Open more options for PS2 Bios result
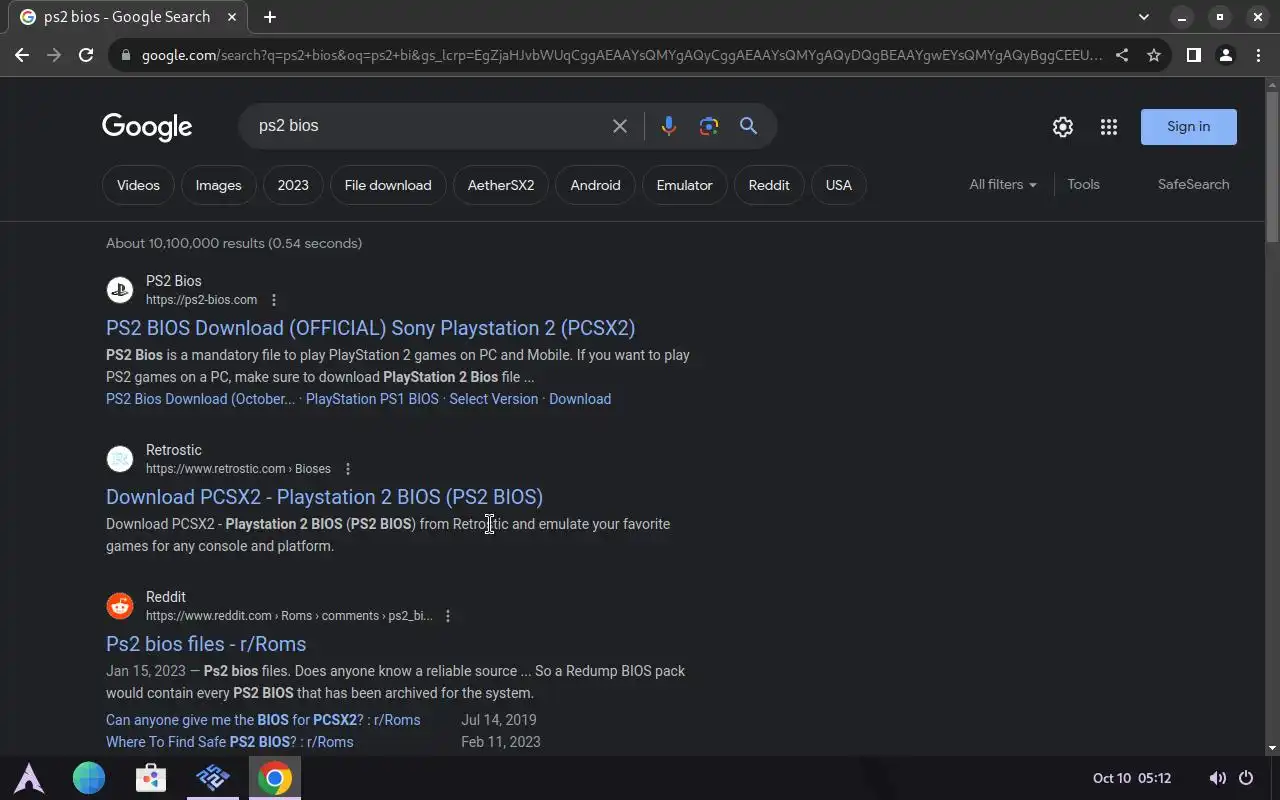The height and width of the screenshot is (800, 1280). (x=274, y=300)
